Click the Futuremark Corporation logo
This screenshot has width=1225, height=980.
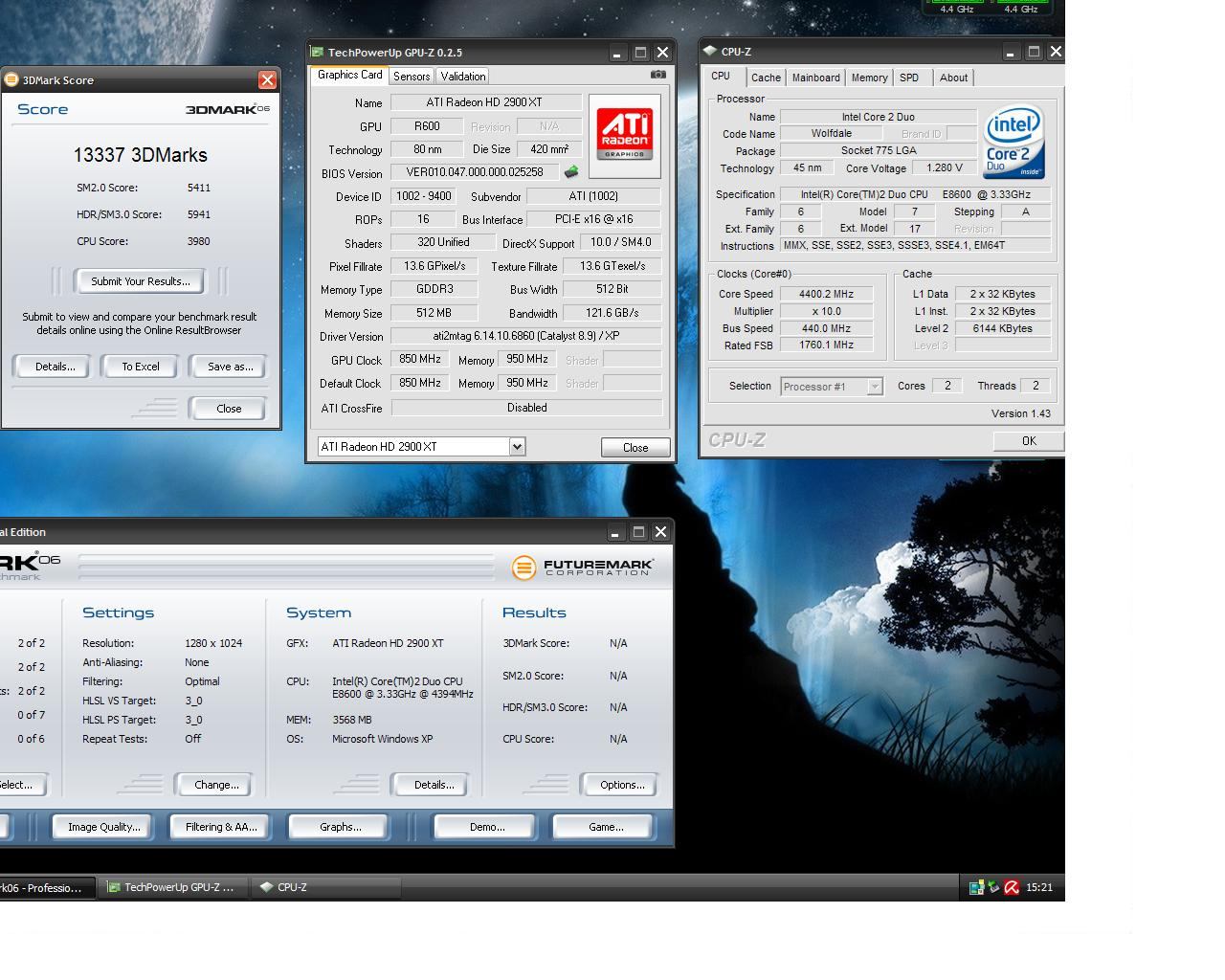point(582,568)
